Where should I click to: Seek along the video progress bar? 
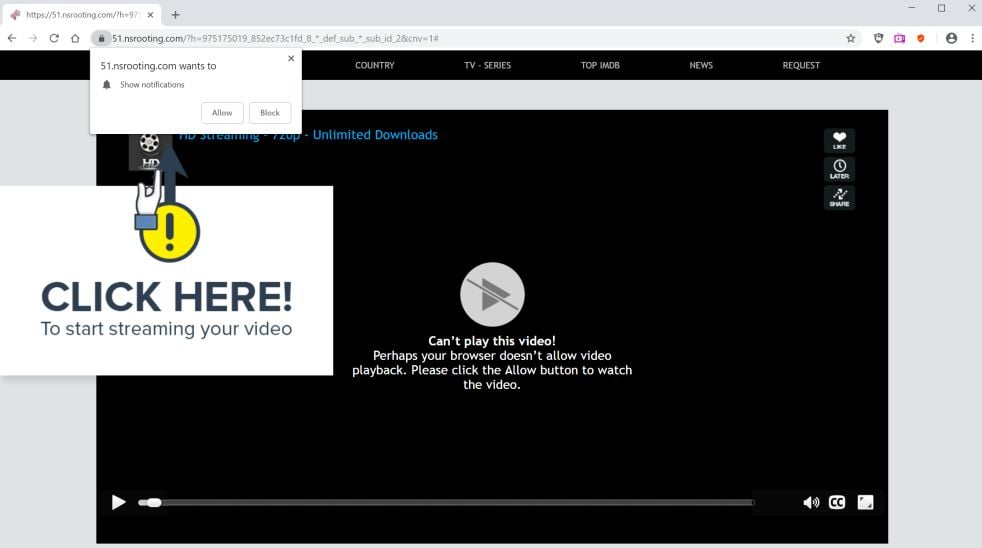coord(445,502)
